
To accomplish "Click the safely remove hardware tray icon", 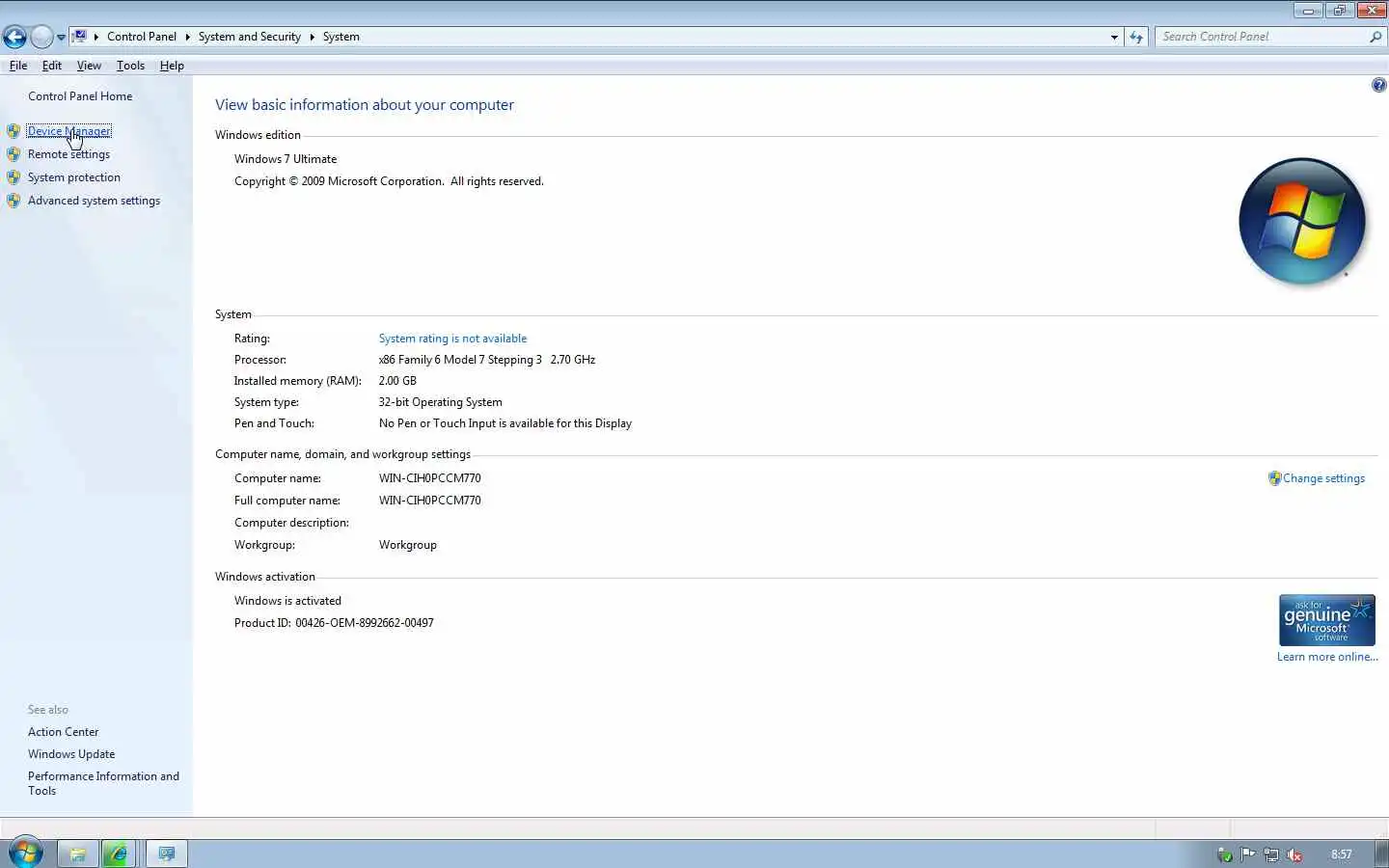I will [x=1225, y=854].
